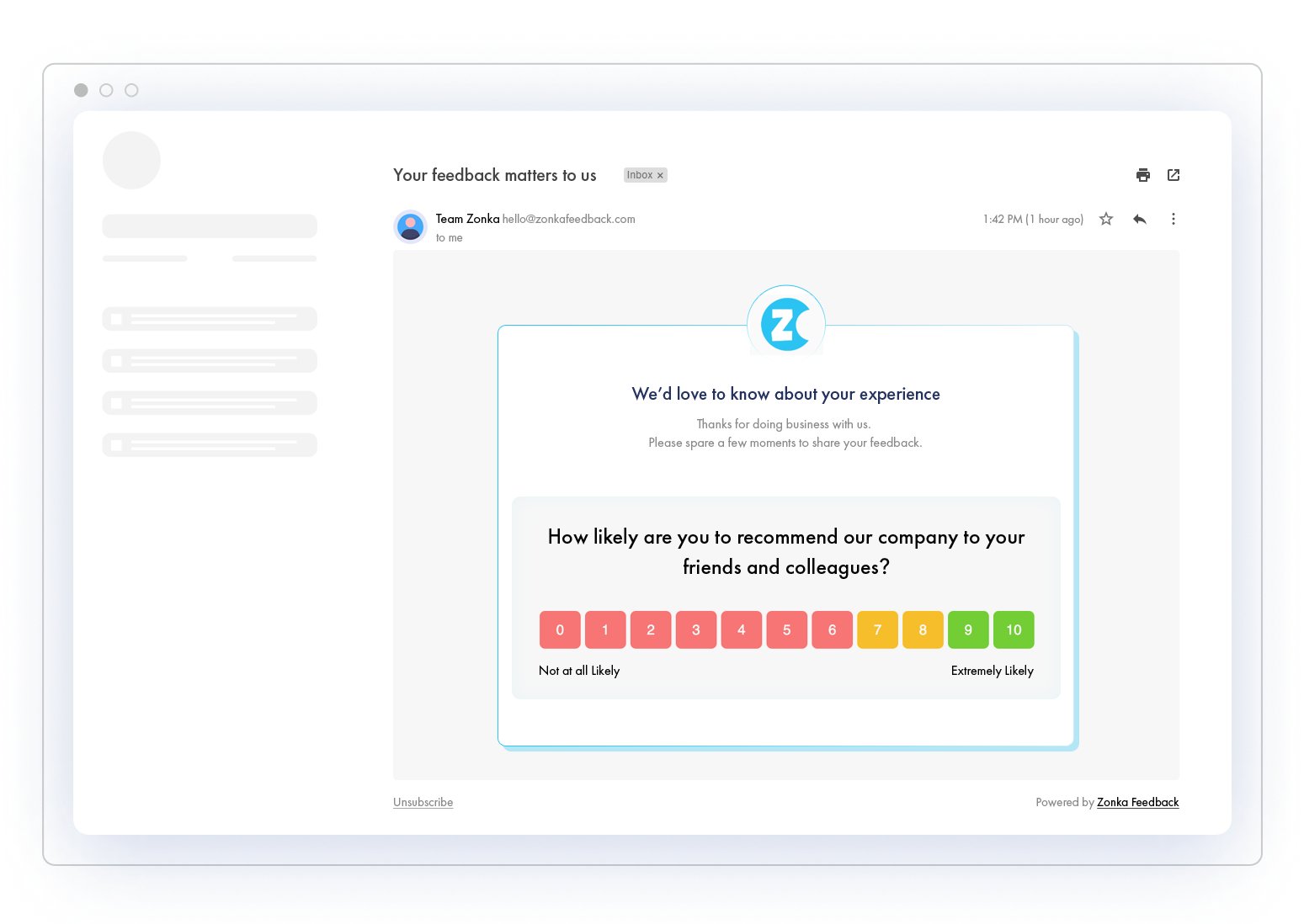This screenshot has height=924, width=1304.
Task: Click the Unsubscribe link
Action: point(423,802)
